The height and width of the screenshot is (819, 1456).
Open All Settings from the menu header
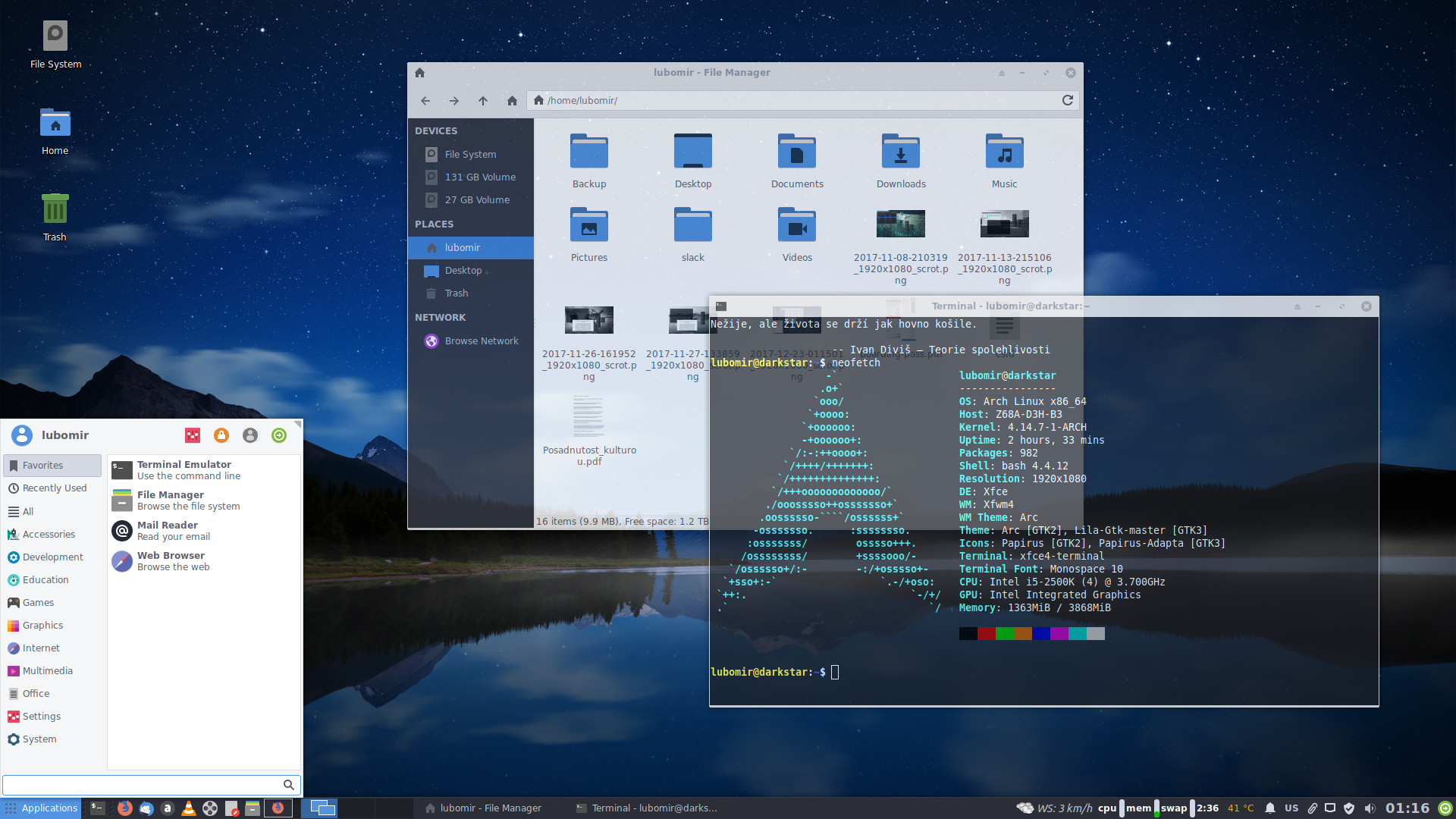(193, 435)
